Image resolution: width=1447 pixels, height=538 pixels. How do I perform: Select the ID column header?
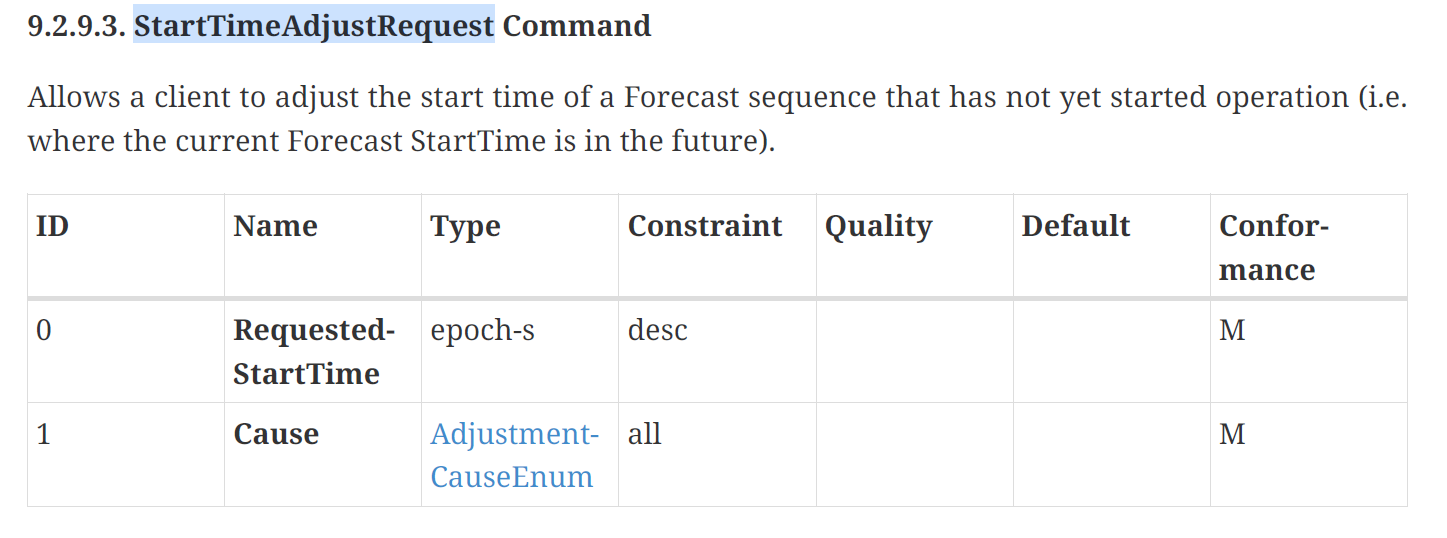[52, 226]
